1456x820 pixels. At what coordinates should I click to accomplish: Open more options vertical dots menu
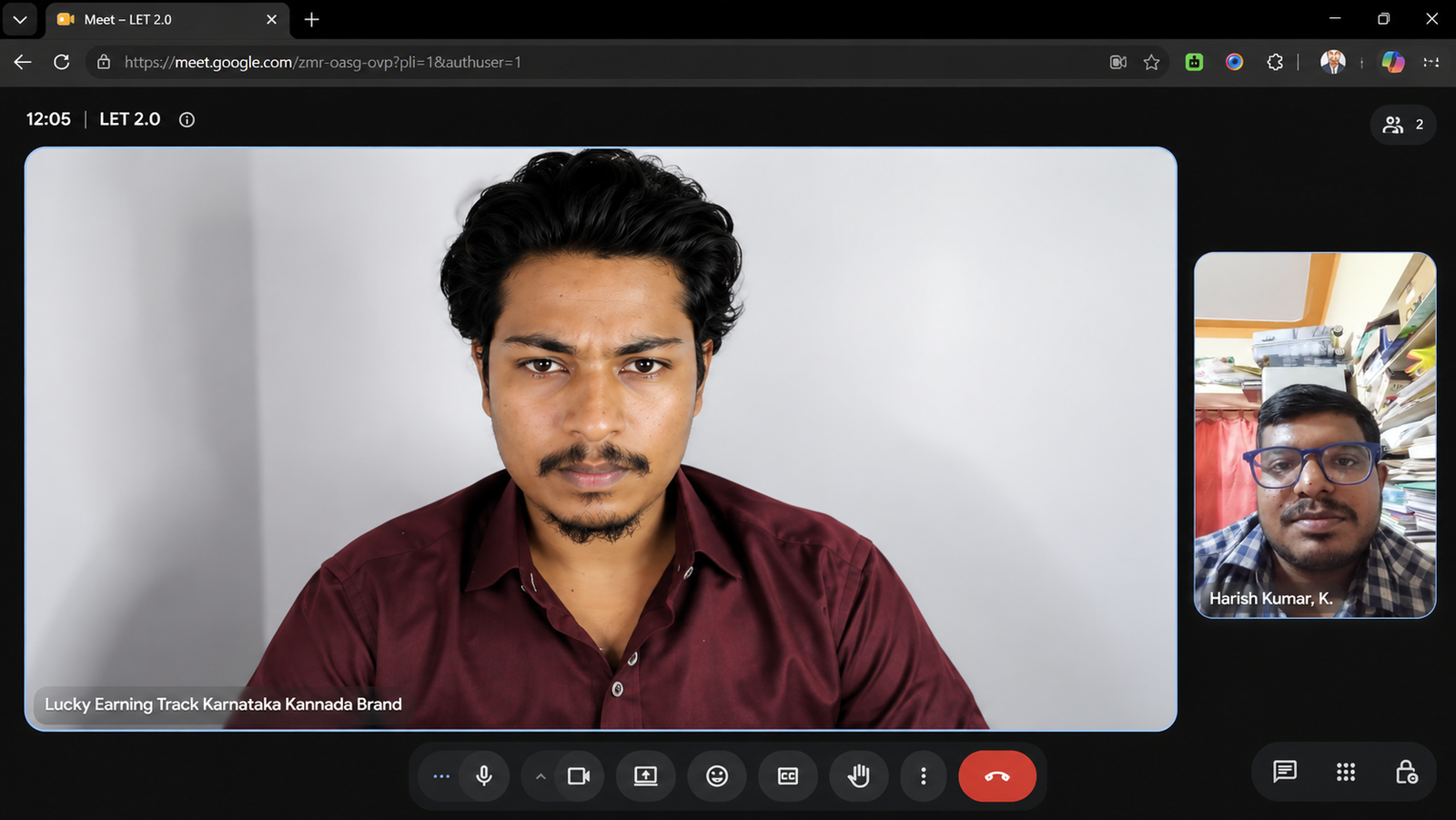point(924,776)
